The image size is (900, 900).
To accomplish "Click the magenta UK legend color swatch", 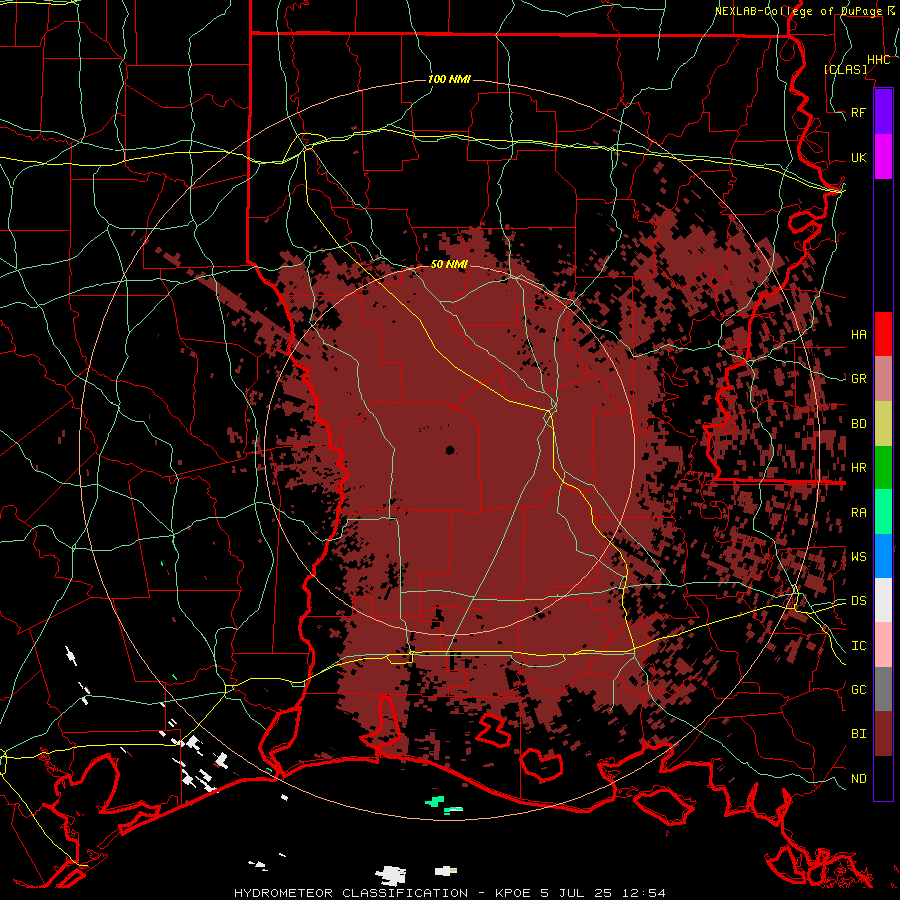I will pos(883,157).
